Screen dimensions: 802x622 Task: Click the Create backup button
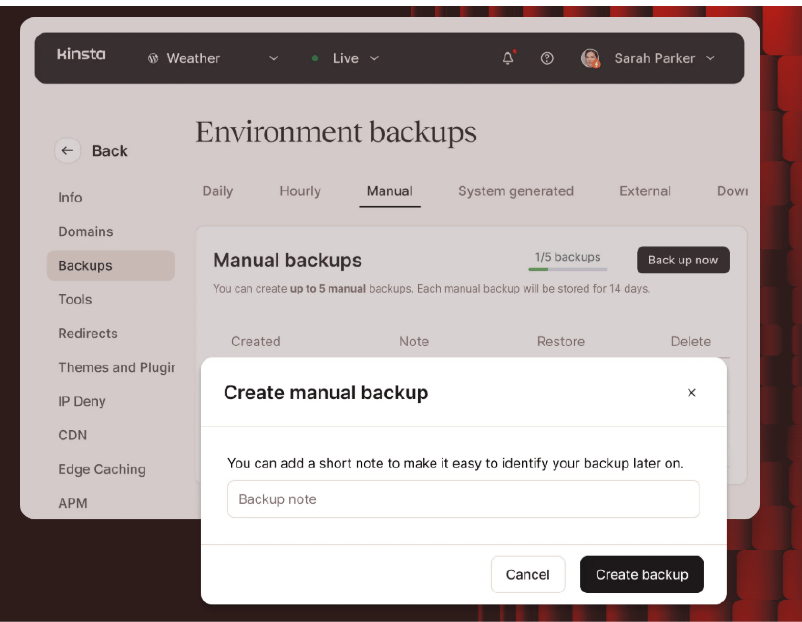tap(642, 574)
